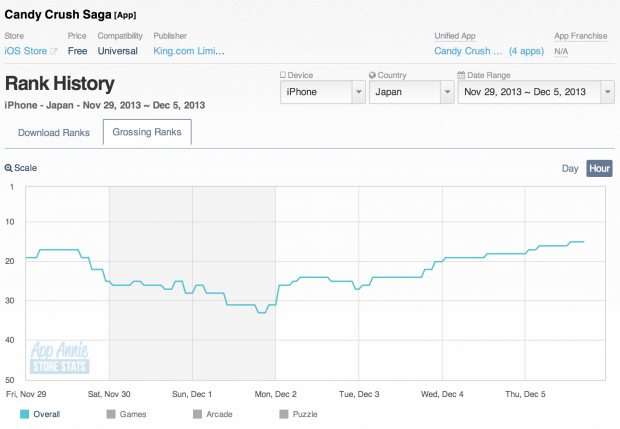Switch to the Download Ranks tab
Image resolution: width=620 pixels, height=429 pixels.
click(54, 133)
